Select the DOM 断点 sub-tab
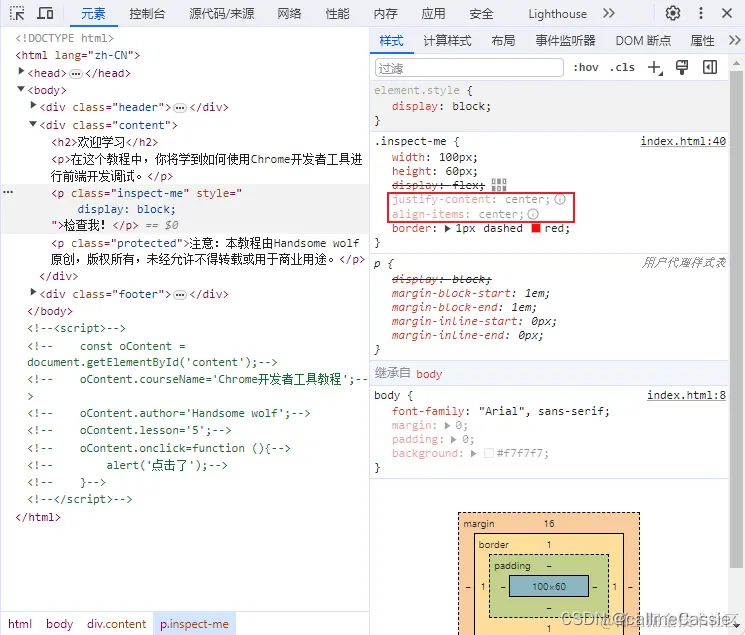This screenshot has width=745, height=635. click(643, 41)
